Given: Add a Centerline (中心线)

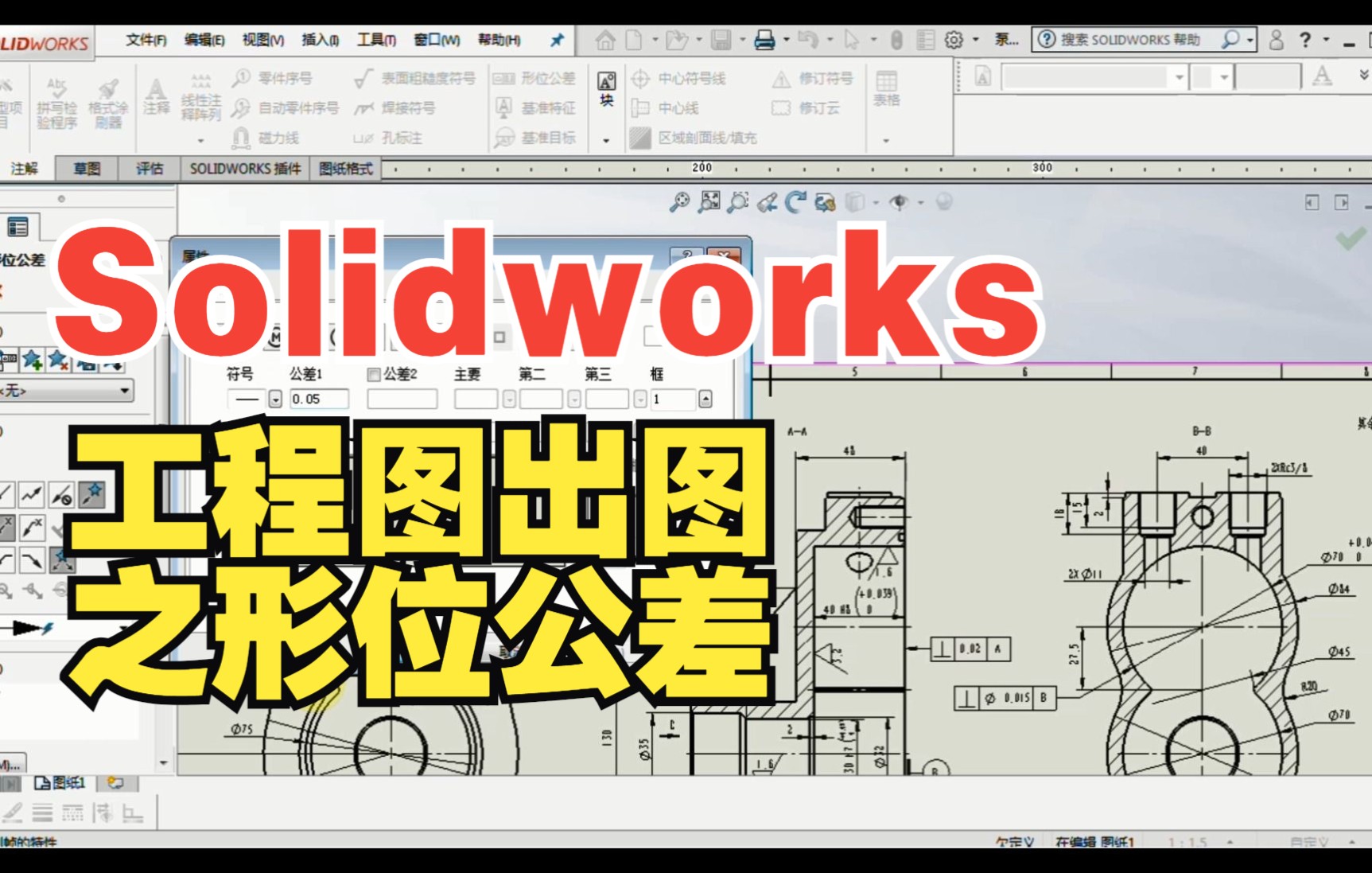Looking at the screenshot, I should point(665,107).
